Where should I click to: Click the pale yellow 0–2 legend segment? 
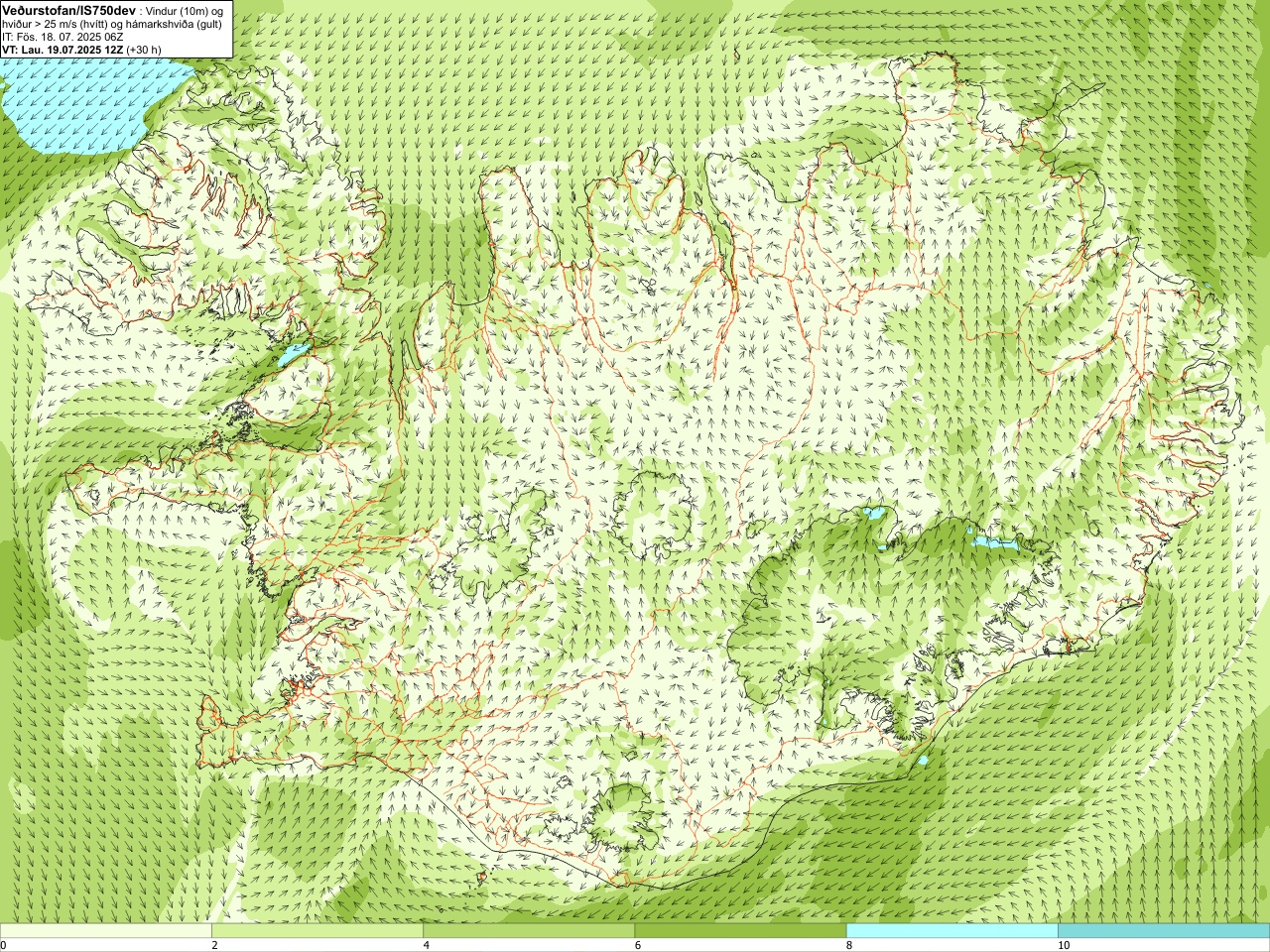[106, 931]
